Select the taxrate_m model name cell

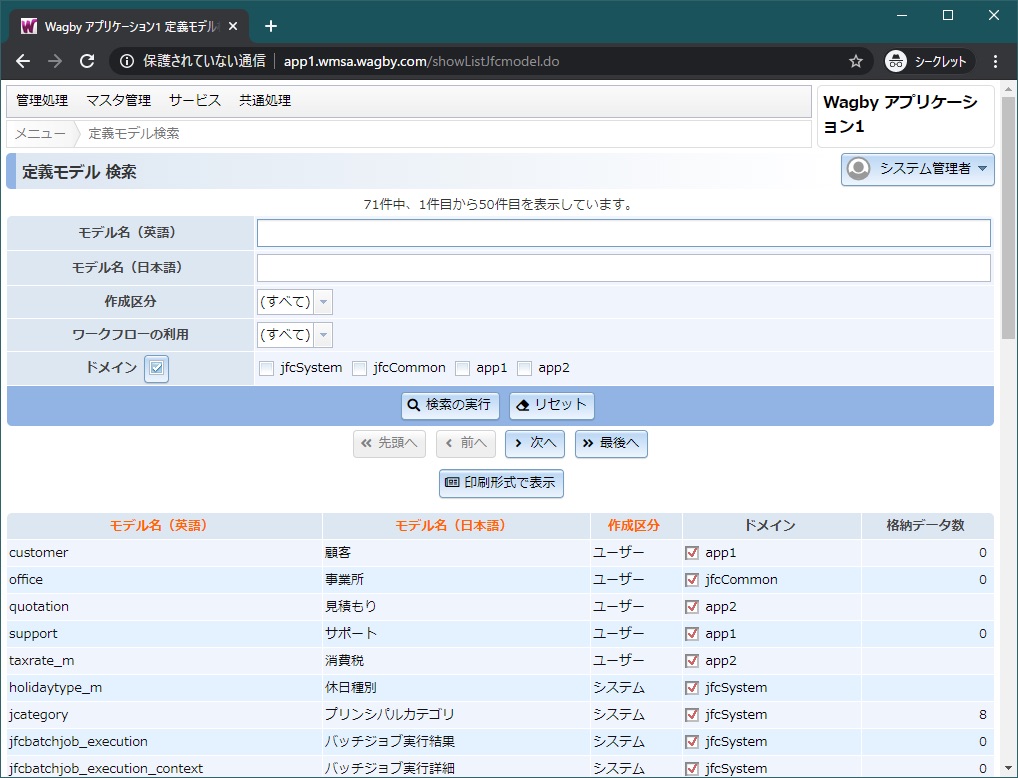[x=164, y=660]
